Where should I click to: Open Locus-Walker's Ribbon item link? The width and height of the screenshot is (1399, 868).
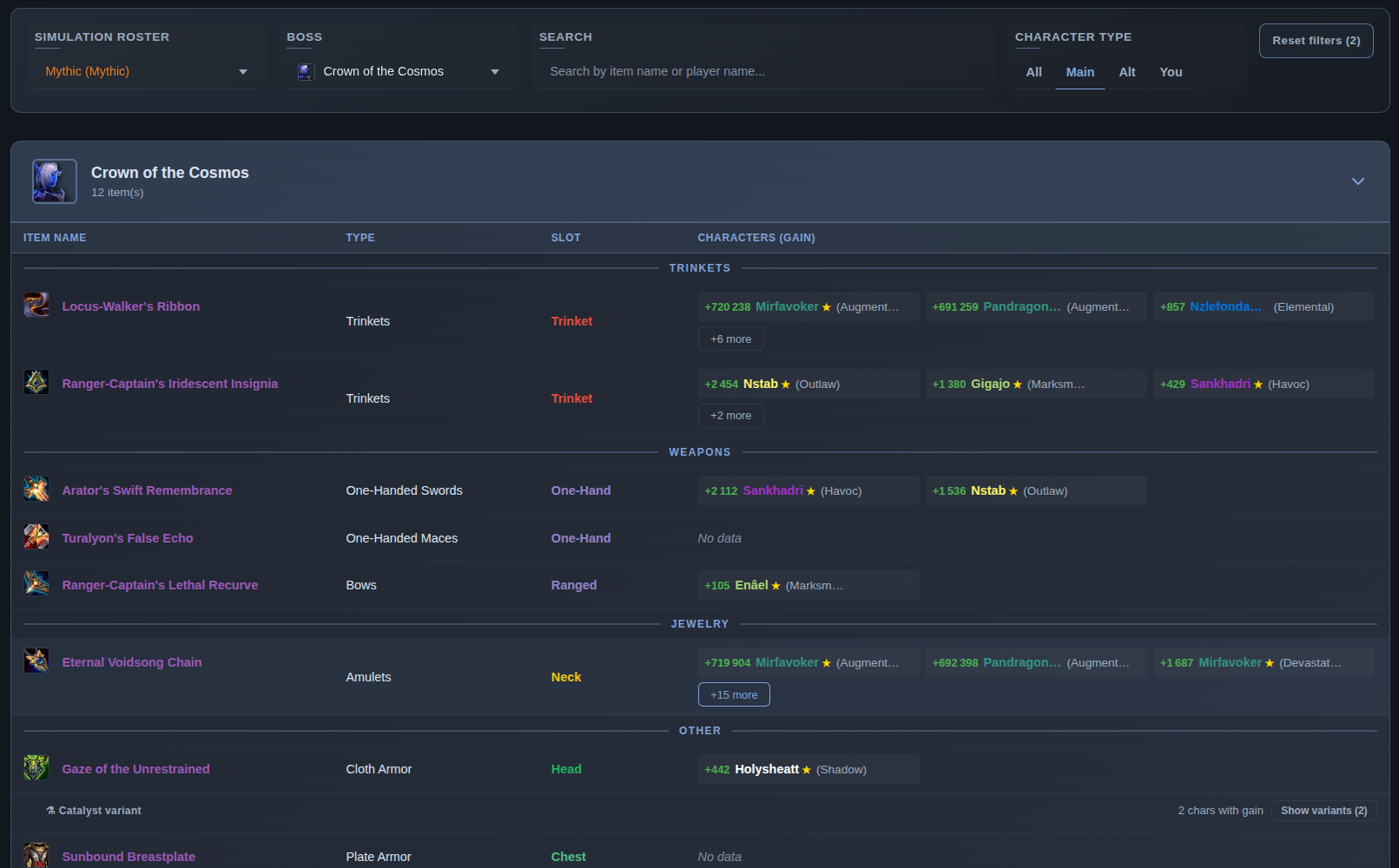click(131, 306)
